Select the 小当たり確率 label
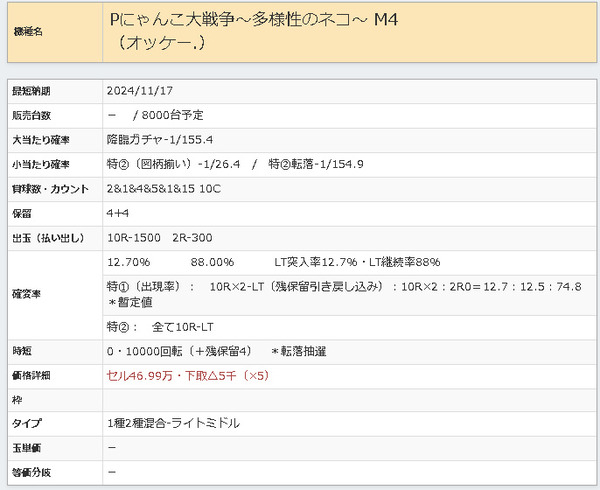The height and width of the screenshot is (490, 600). click(x=41, y=164)
